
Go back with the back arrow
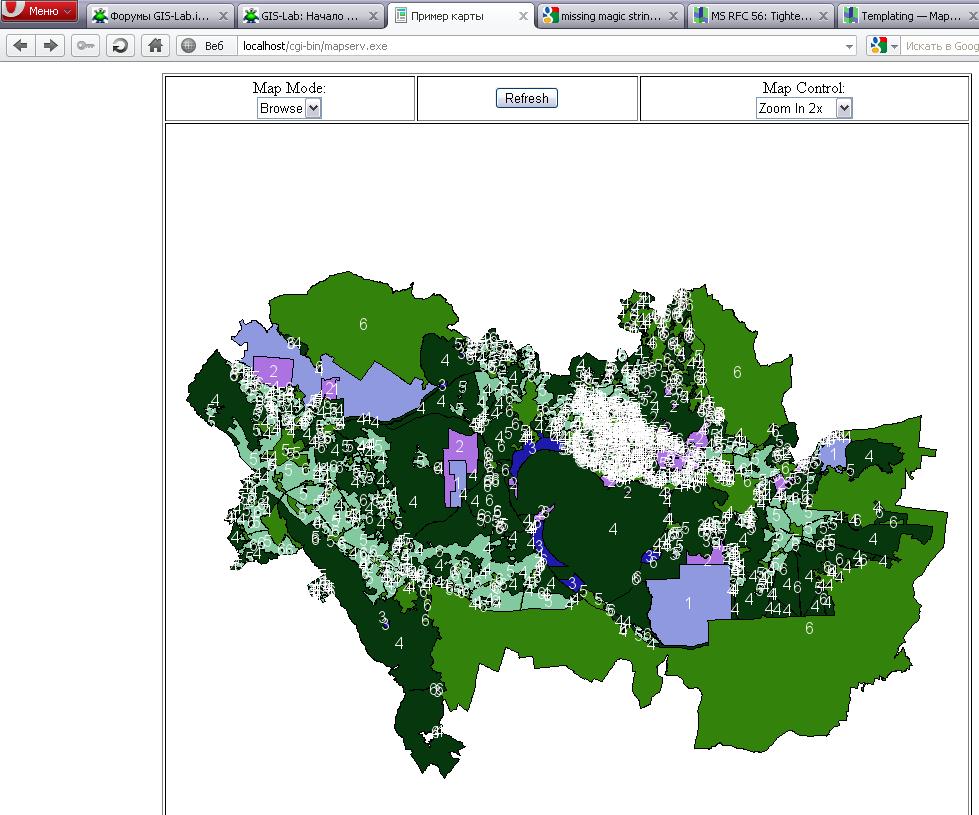point(21,46)
